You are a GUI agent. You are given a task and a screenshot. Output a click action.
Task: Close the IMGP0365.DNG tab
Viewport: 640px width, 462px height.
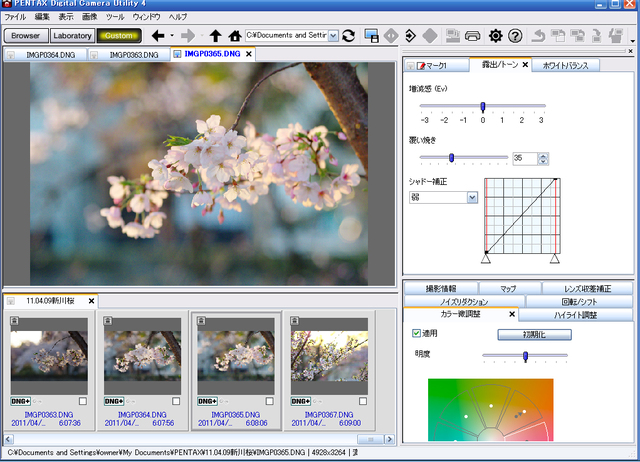tap(249, 54)
